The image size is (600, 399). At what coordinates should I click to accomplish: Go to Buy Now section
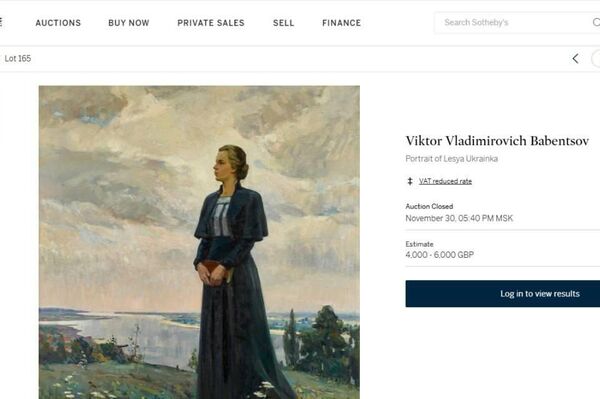[x=129, y=23]
